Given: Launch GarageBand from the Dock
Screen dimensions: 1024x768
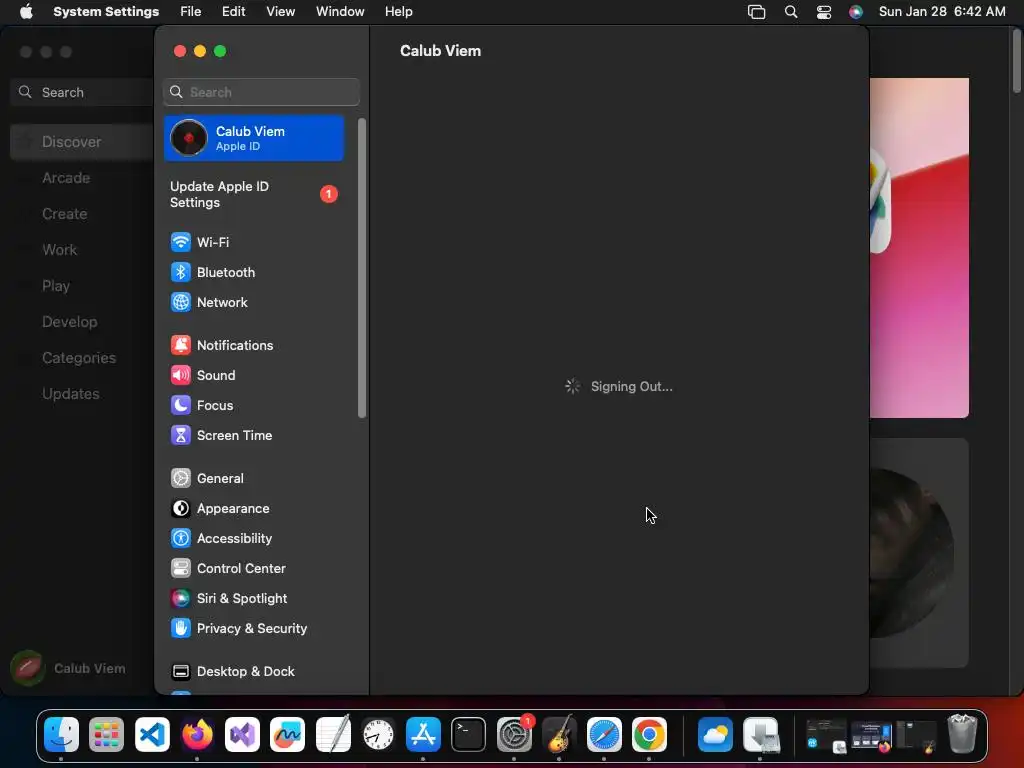Looking at the screenshot, I should point(559,735).
